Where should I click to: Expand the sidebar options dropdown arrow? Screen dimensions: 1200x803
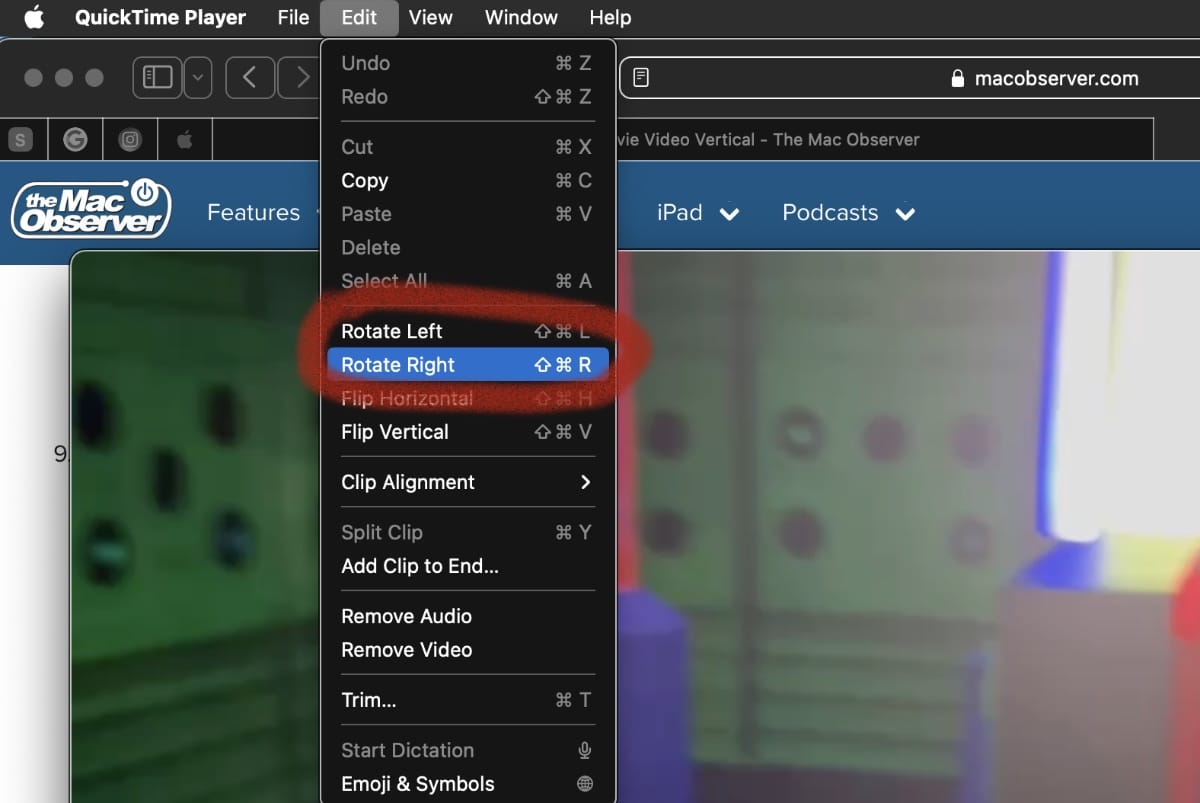pos(198,77)
